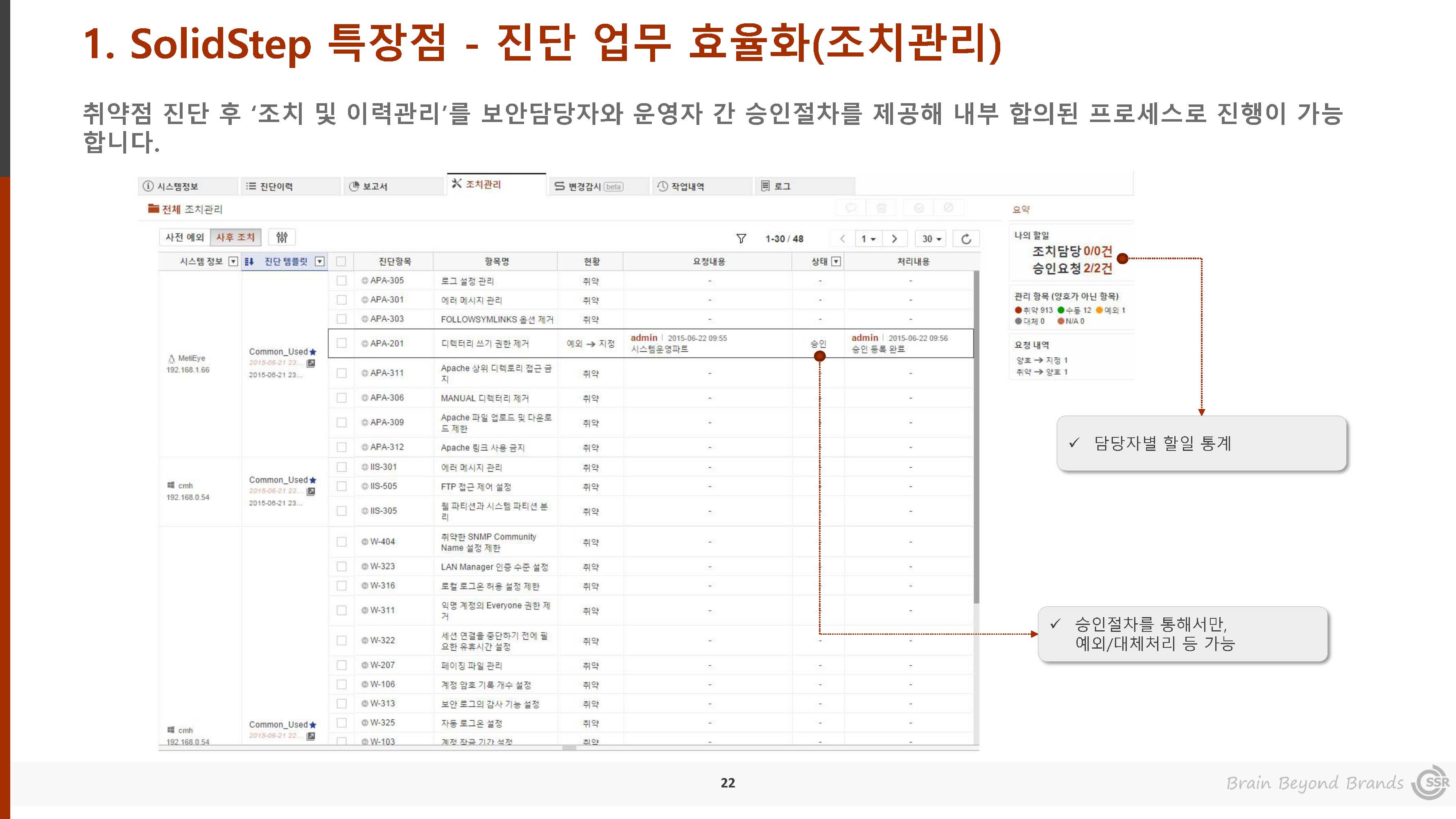Click admin link in 처리내용 column

(x=865, y=337)
